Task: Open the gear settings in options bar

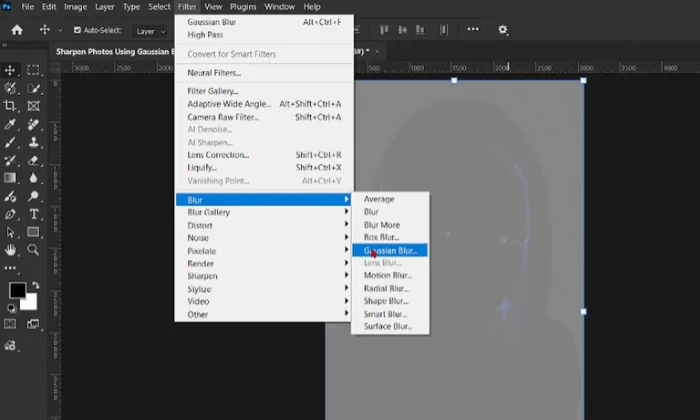Action: pyautogui.click(x=503, y=30)
